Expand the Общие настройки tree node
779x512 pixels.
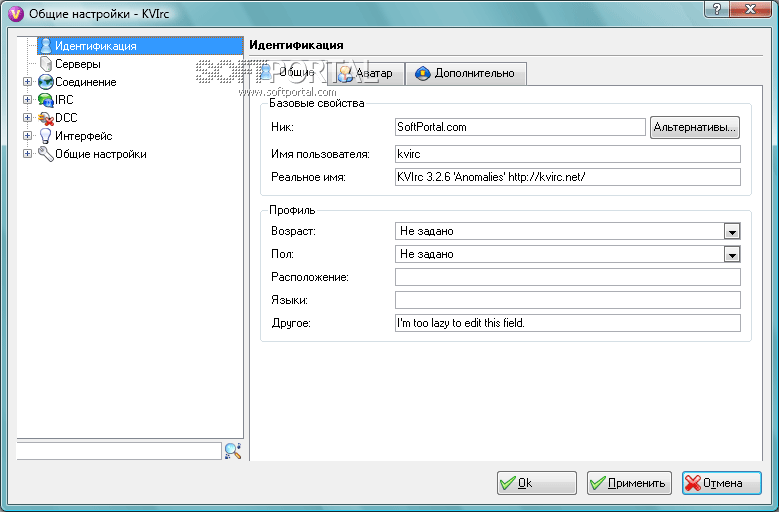(x=27, y=154)
